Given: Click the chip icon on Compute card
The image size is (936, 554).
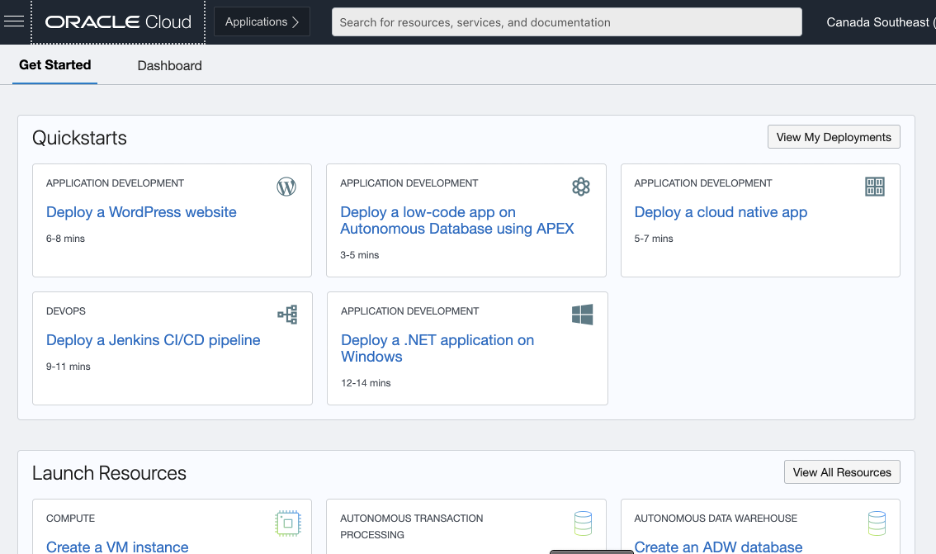Looking at the screenshot, I should [x=288, y=523].
